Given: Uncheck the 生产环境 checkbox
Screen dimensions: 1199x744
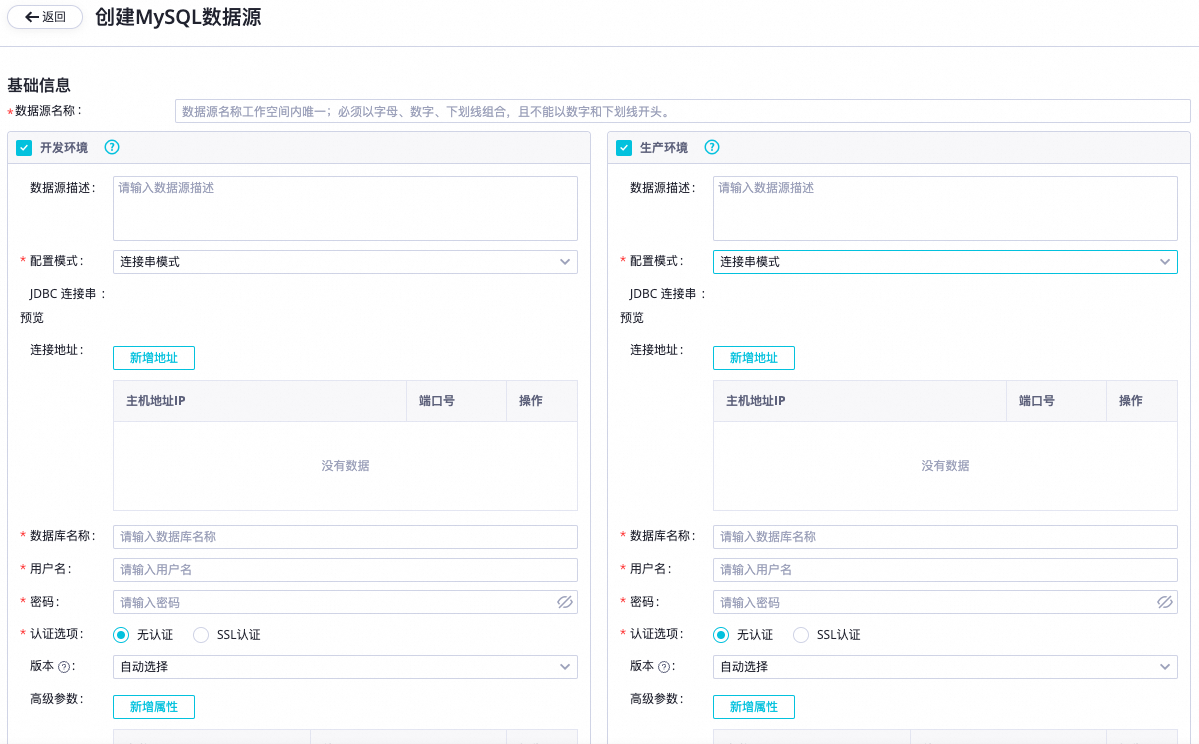Looking at the screenshot, I should tap(624, 148).
